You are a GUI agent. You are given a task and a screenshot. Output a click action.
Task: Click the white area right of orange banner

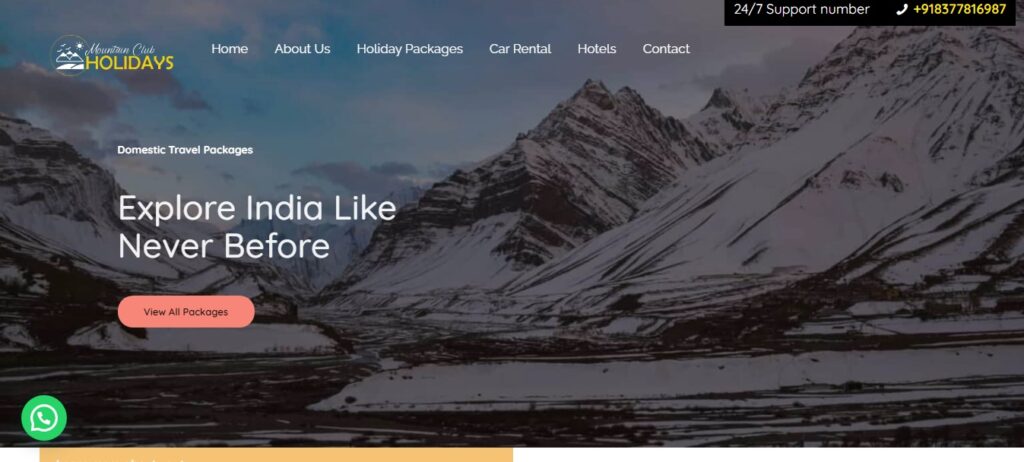point(768,455)
